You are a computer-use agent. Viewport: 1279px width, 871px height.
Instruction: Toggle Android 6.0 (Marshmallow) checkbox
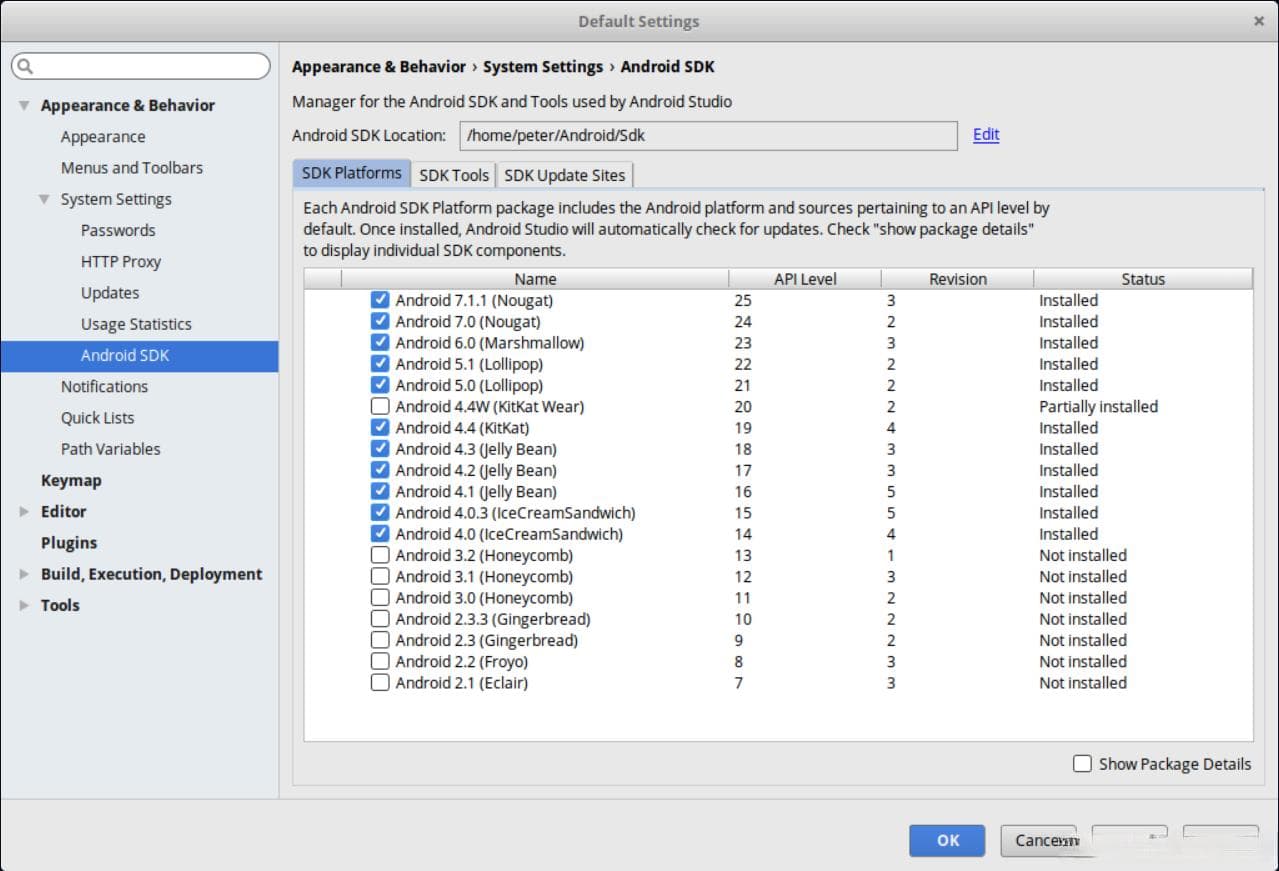click(380, 342)
